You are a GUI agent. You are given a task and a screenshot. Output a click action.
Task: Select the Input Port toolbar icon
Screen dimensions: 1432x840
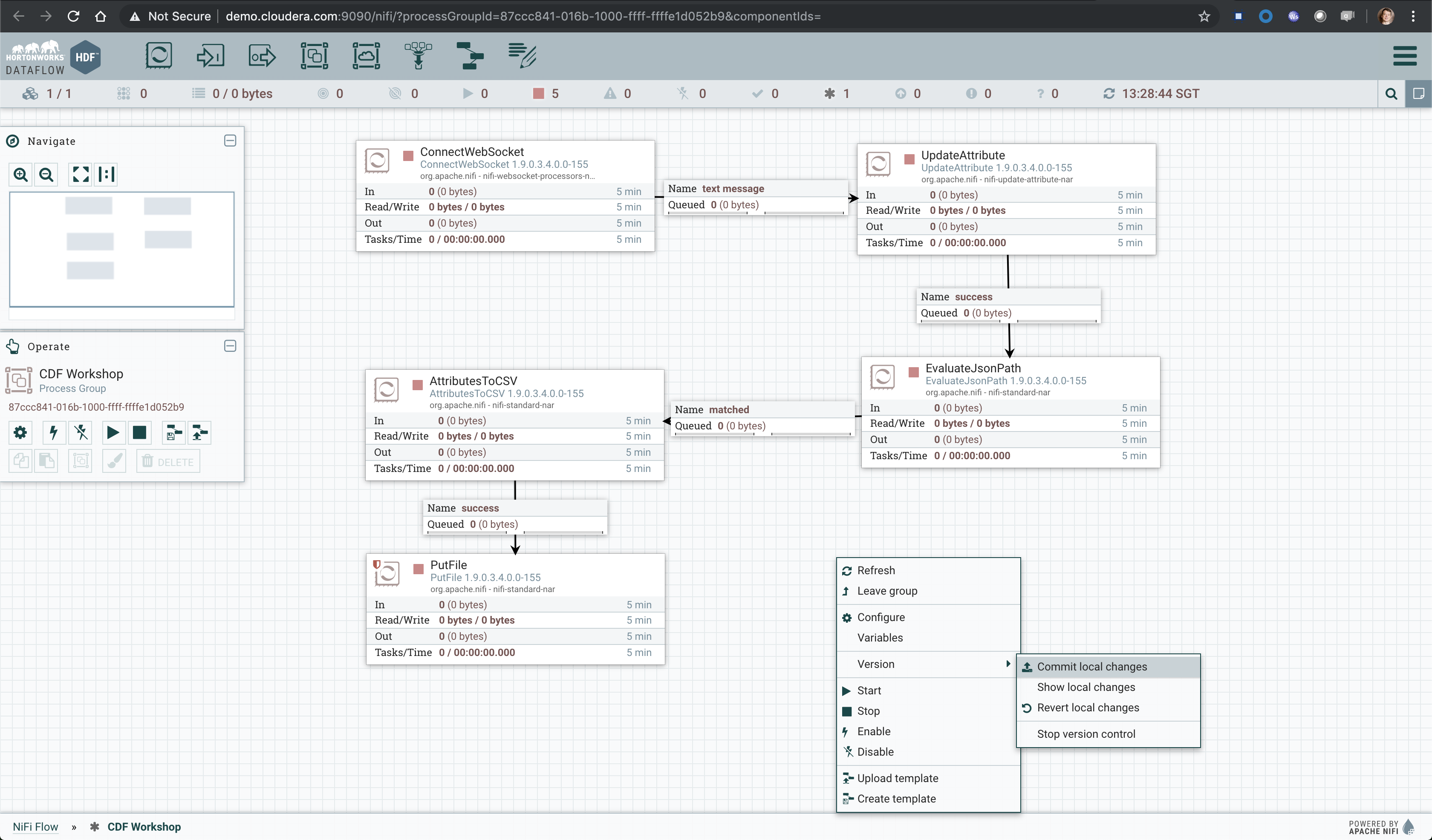210,56
